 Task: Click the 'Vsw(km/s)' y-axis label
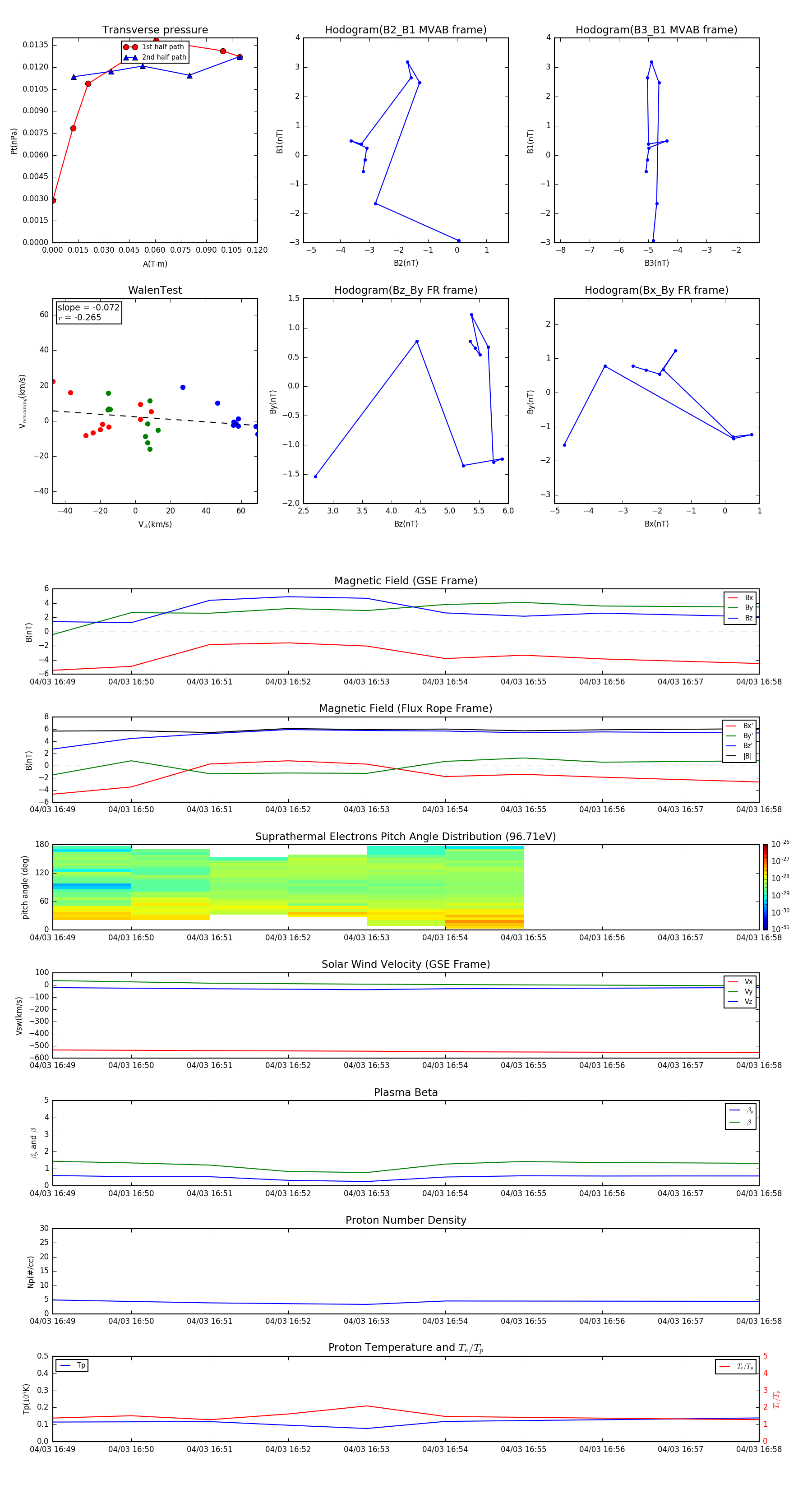click(19, 1016)
